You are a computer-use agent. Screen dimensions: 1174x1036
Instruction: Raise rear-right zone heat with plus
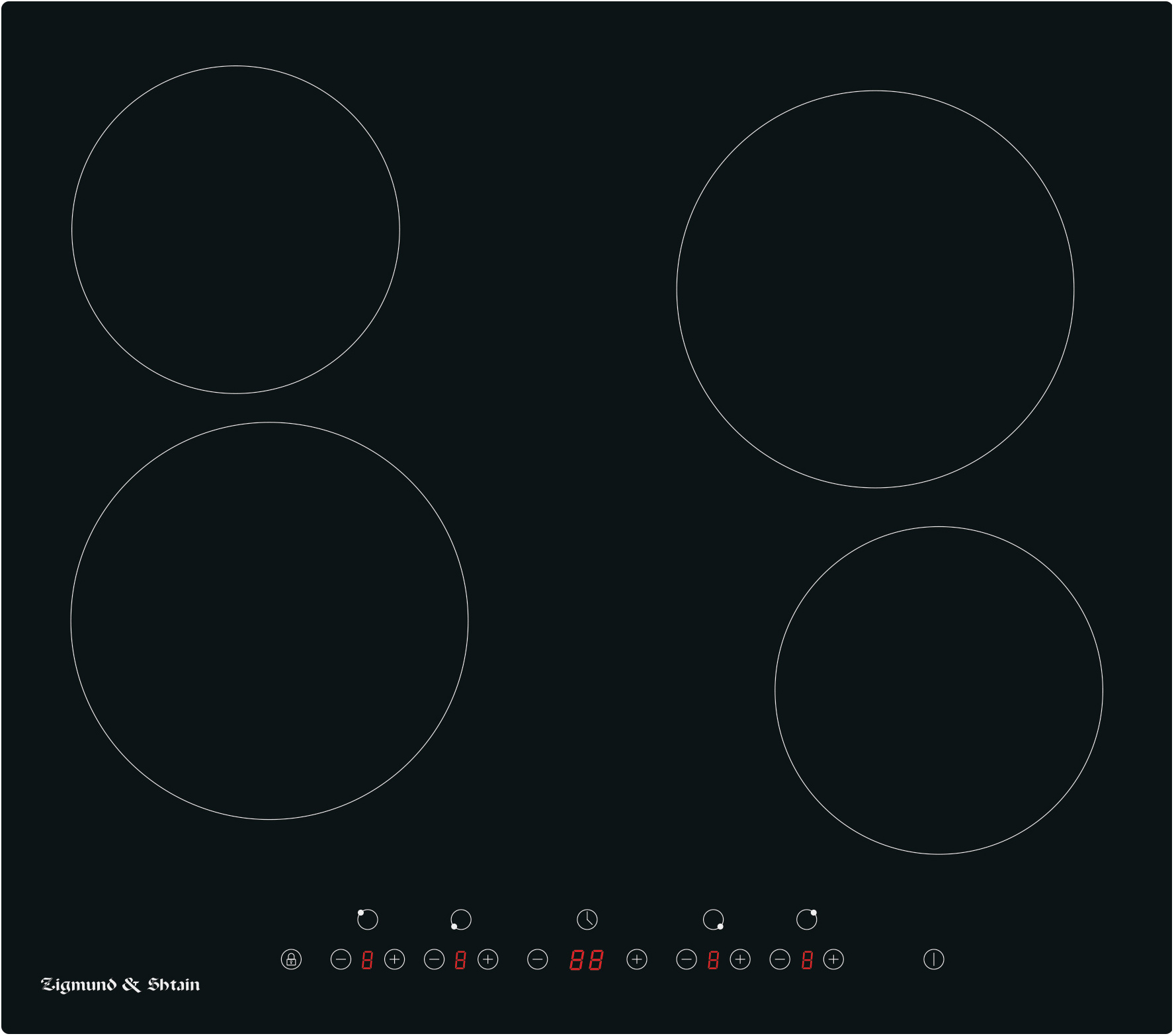coord(833,959)
